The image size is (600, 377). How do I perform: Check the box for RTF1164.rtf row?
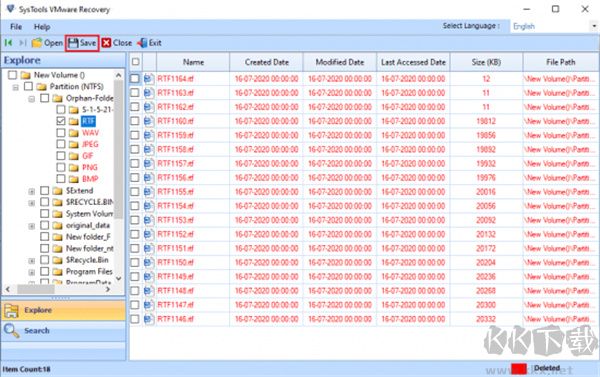[135, 79]
